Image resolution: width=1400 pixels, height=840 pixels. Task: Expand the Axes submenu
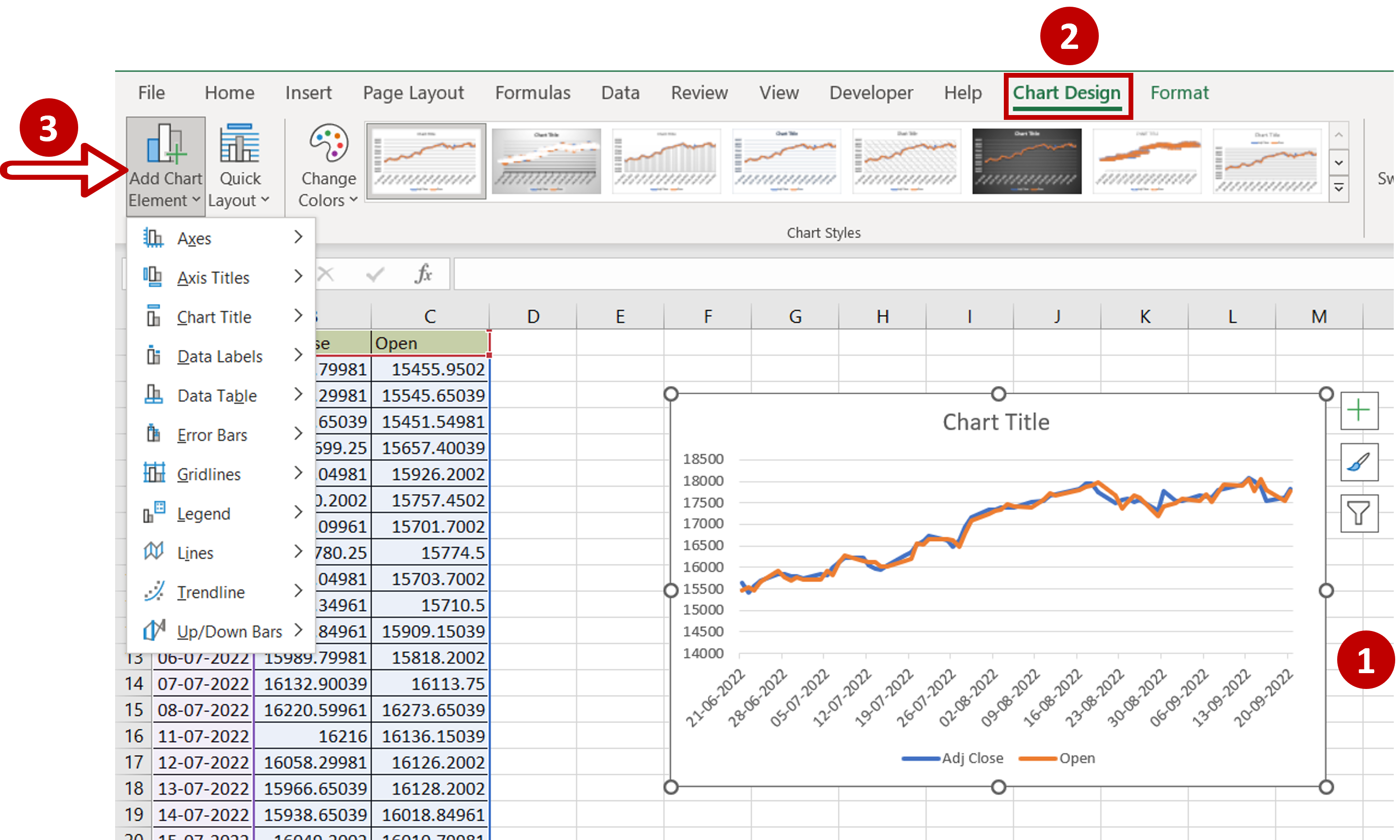(x=298, y=237)
